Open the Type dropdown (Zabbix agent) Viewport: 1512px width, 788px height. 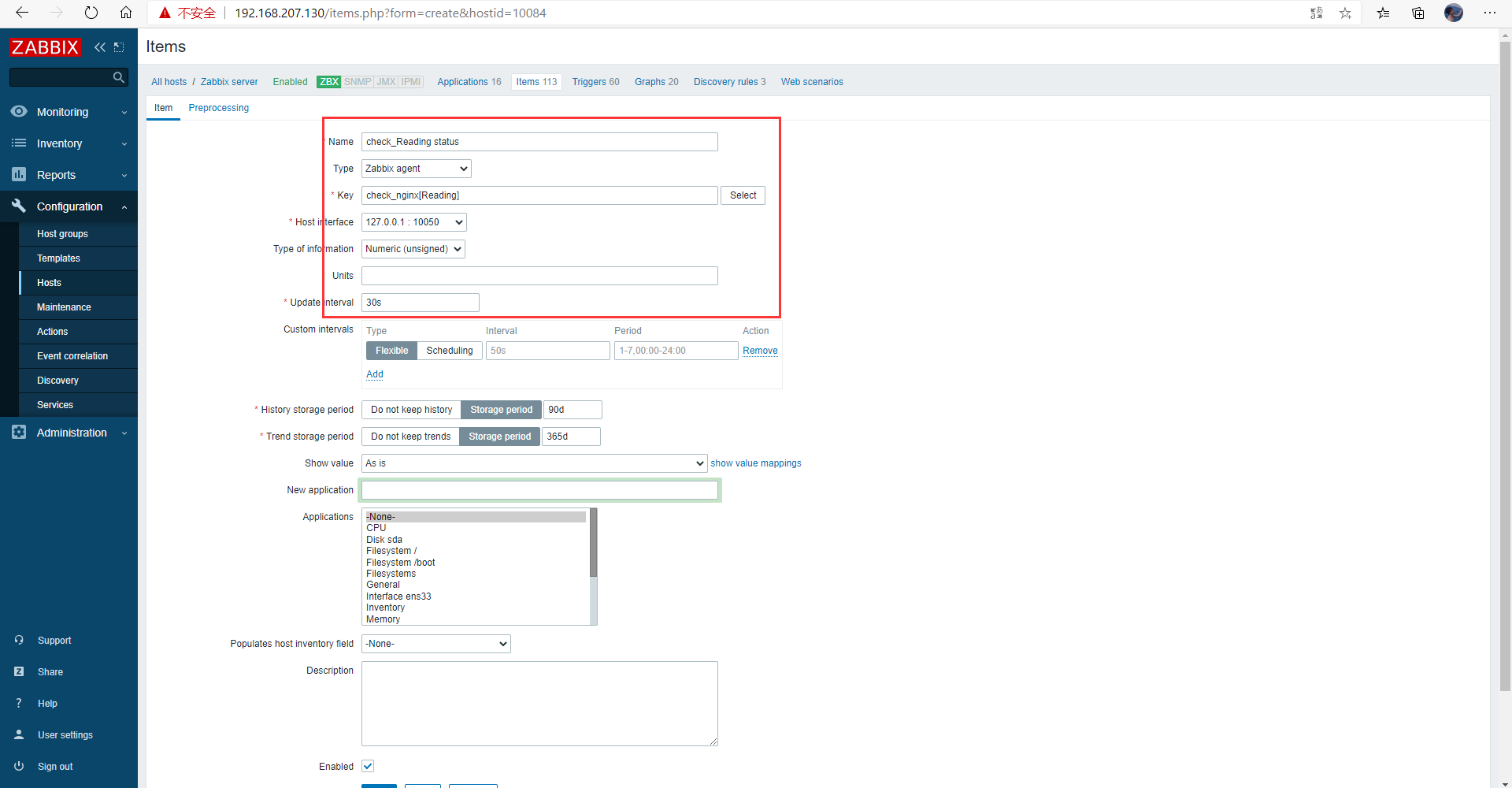[x=417, y=169]
